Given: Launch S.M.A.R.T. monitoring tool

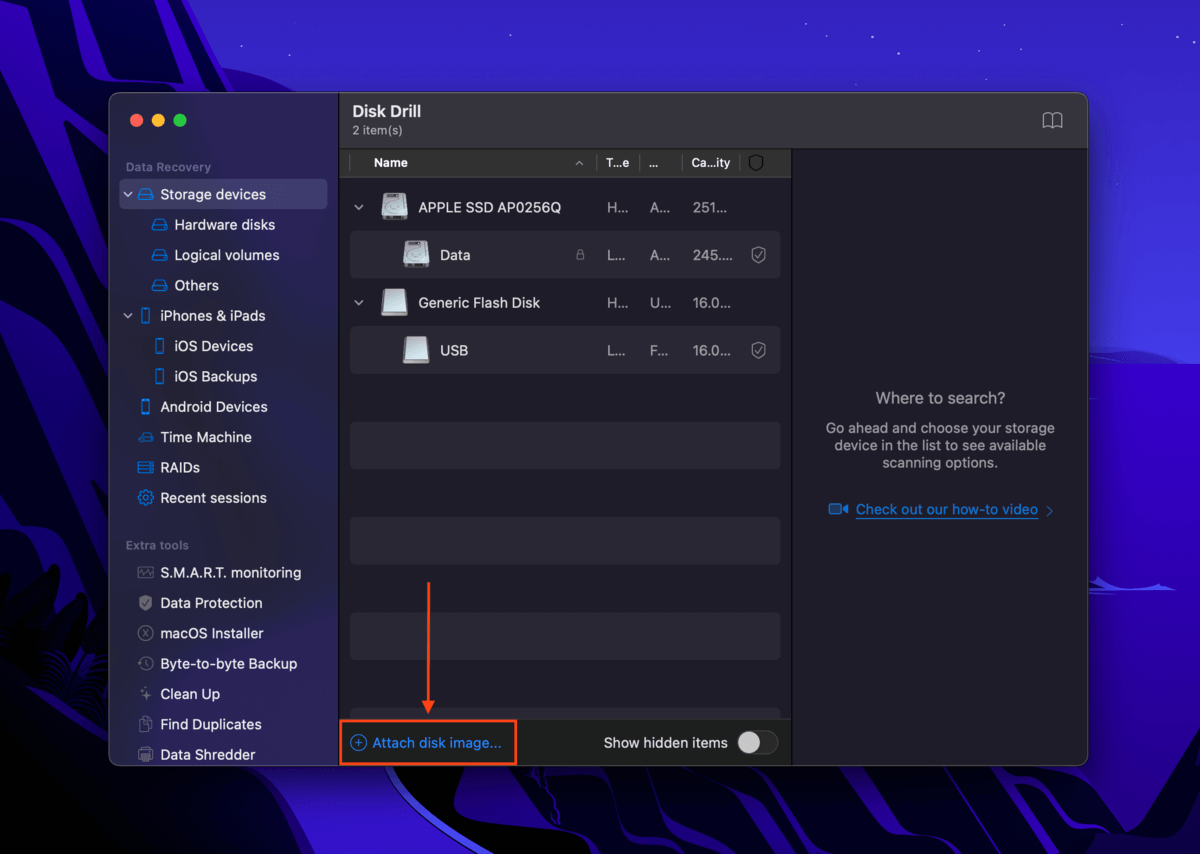Looking at the screenshot, I should click(230, 573).
